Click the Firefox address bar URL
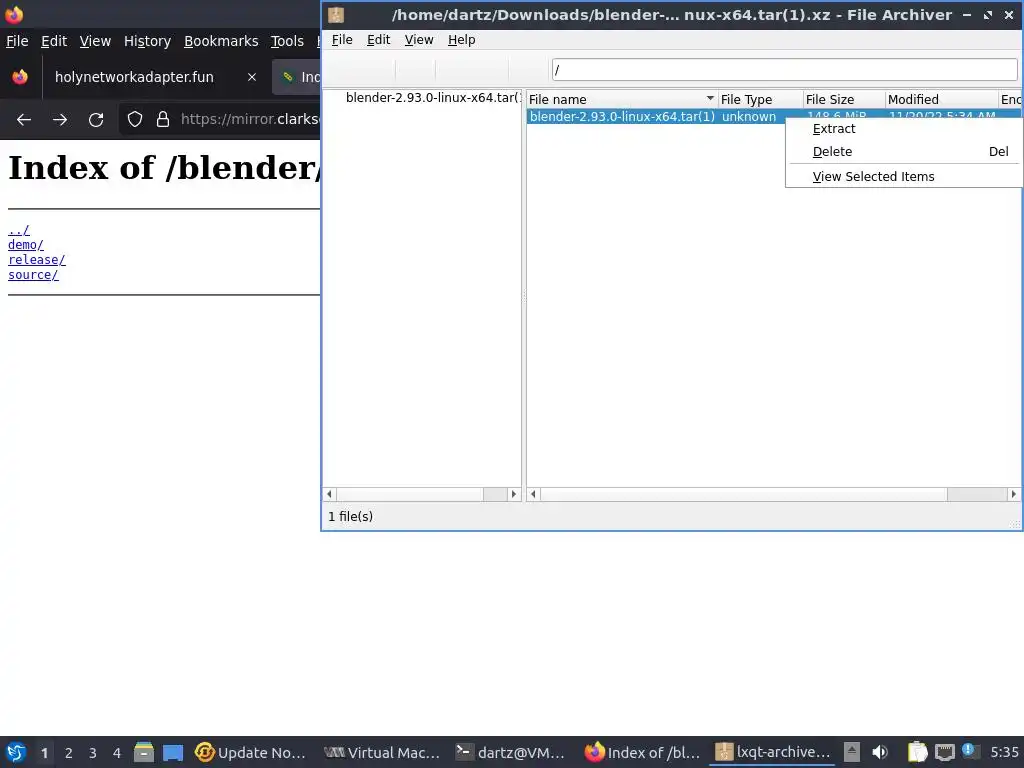Viewport: 1024px width, 768px height. 250,120
